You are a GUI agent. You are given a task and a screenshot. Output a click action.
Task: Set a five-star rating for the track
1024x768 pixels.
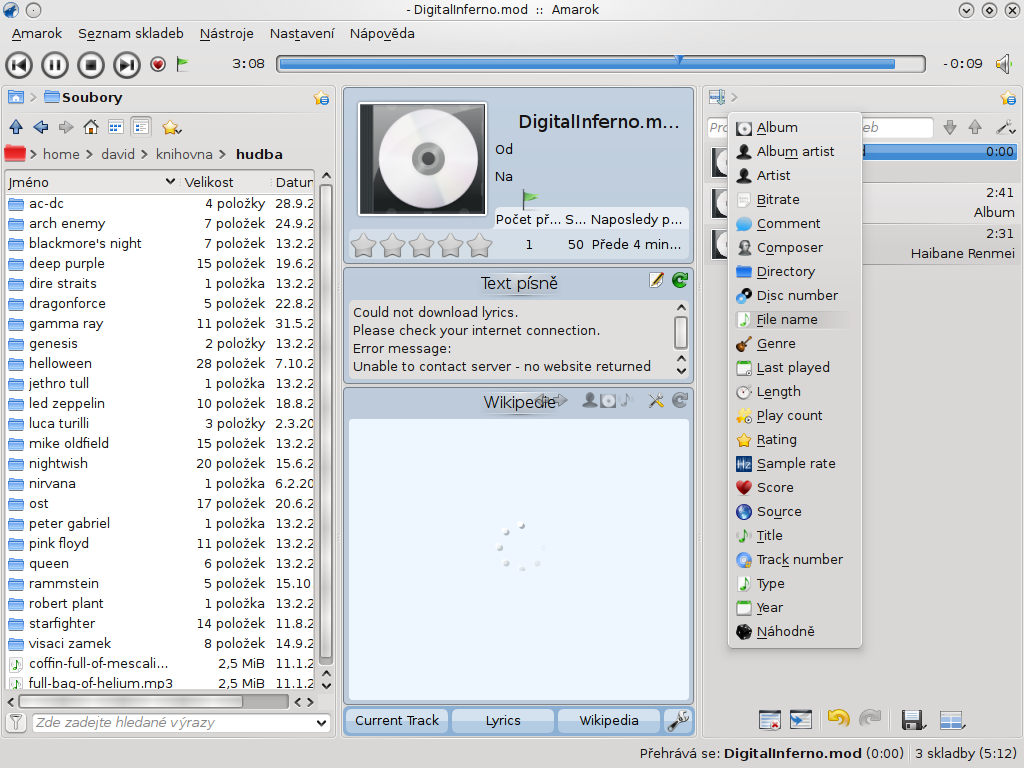click(479, 246)
